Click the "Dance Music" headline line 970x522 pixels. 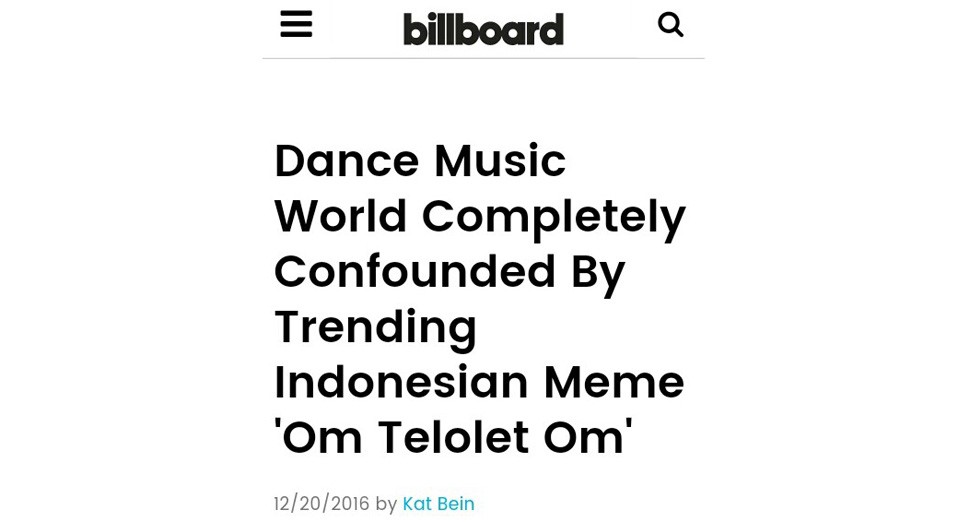click(x=420, y=161)
